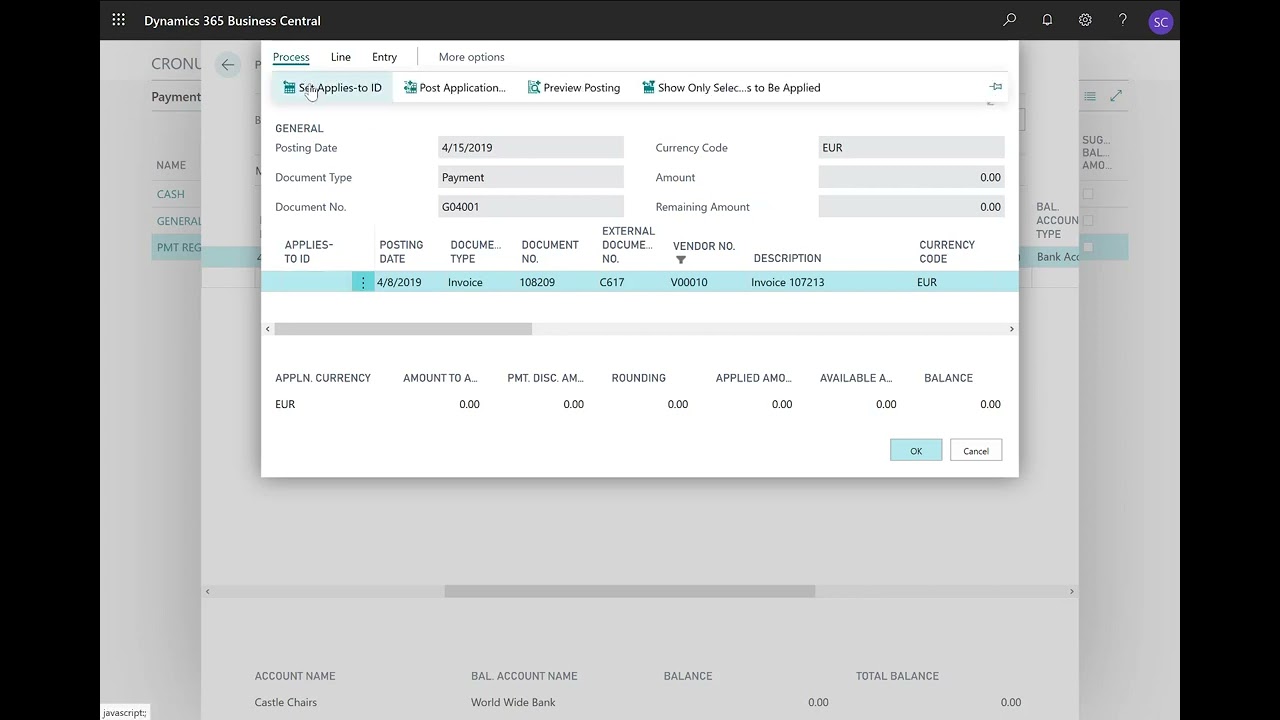The image size is (1280, 720).
Task: Sort by Posting Date column header
Action: [x=401, y=252]
